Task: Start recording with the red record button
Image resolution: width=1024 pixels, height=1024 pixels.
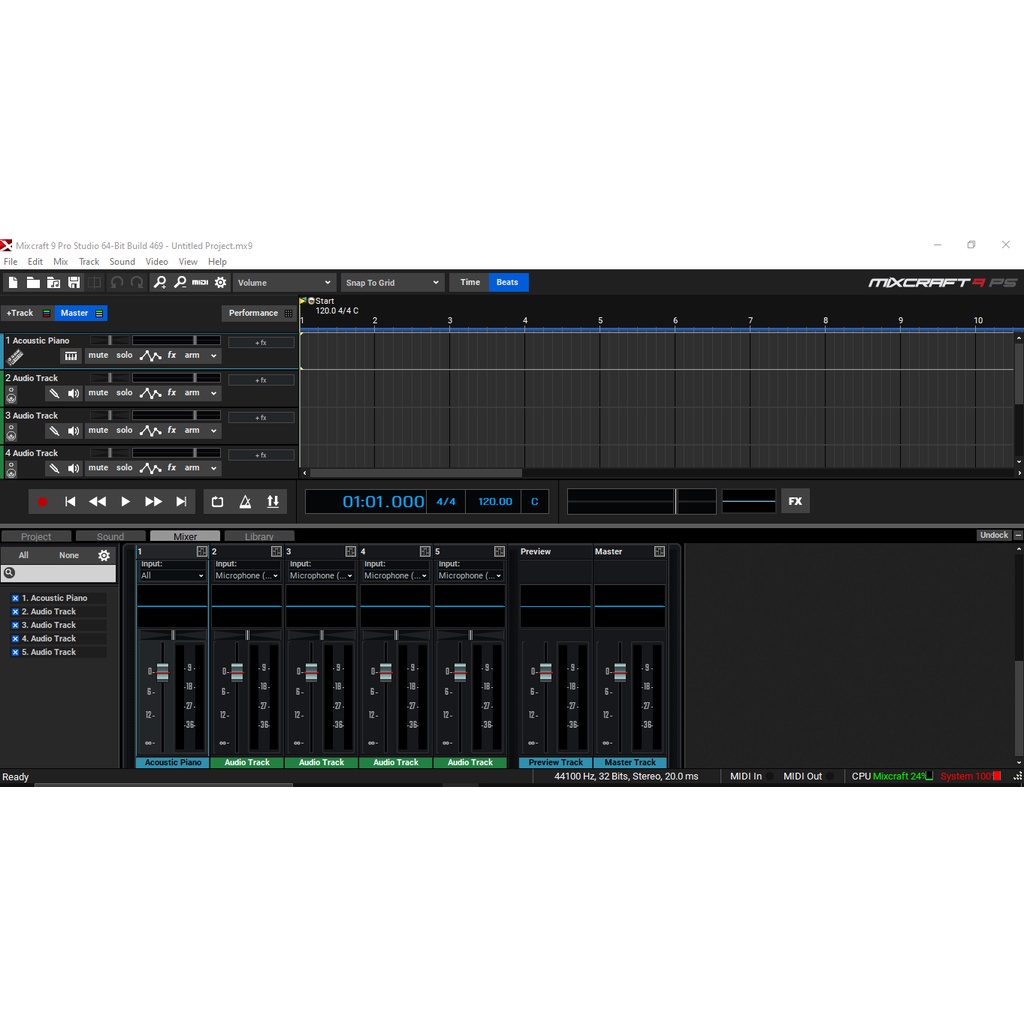Action: [42, 502]
